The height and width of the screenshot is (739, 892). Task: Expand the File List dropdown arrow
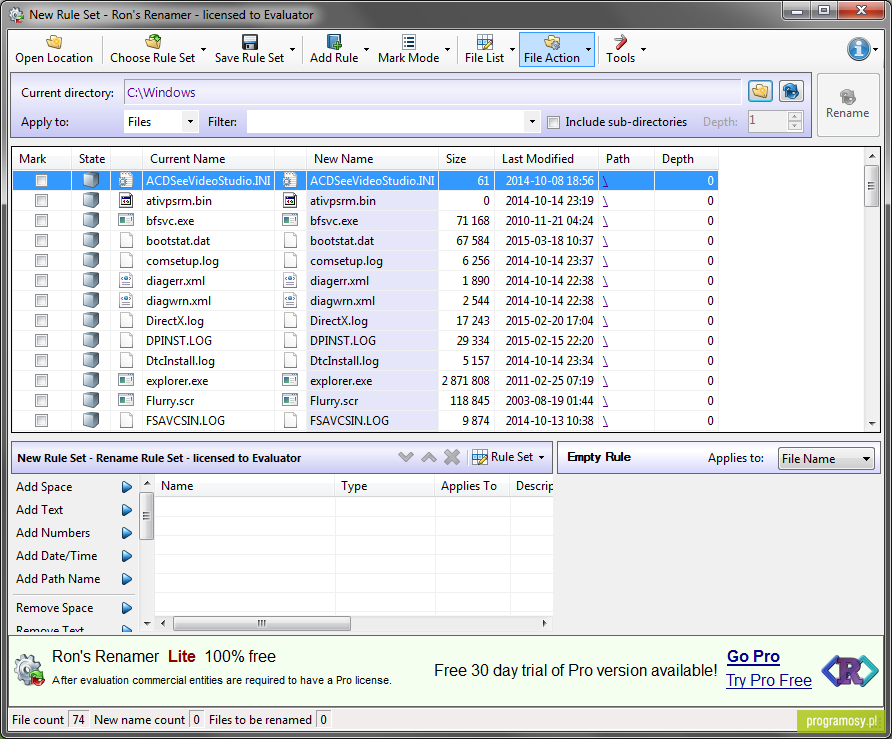[512, 49]
